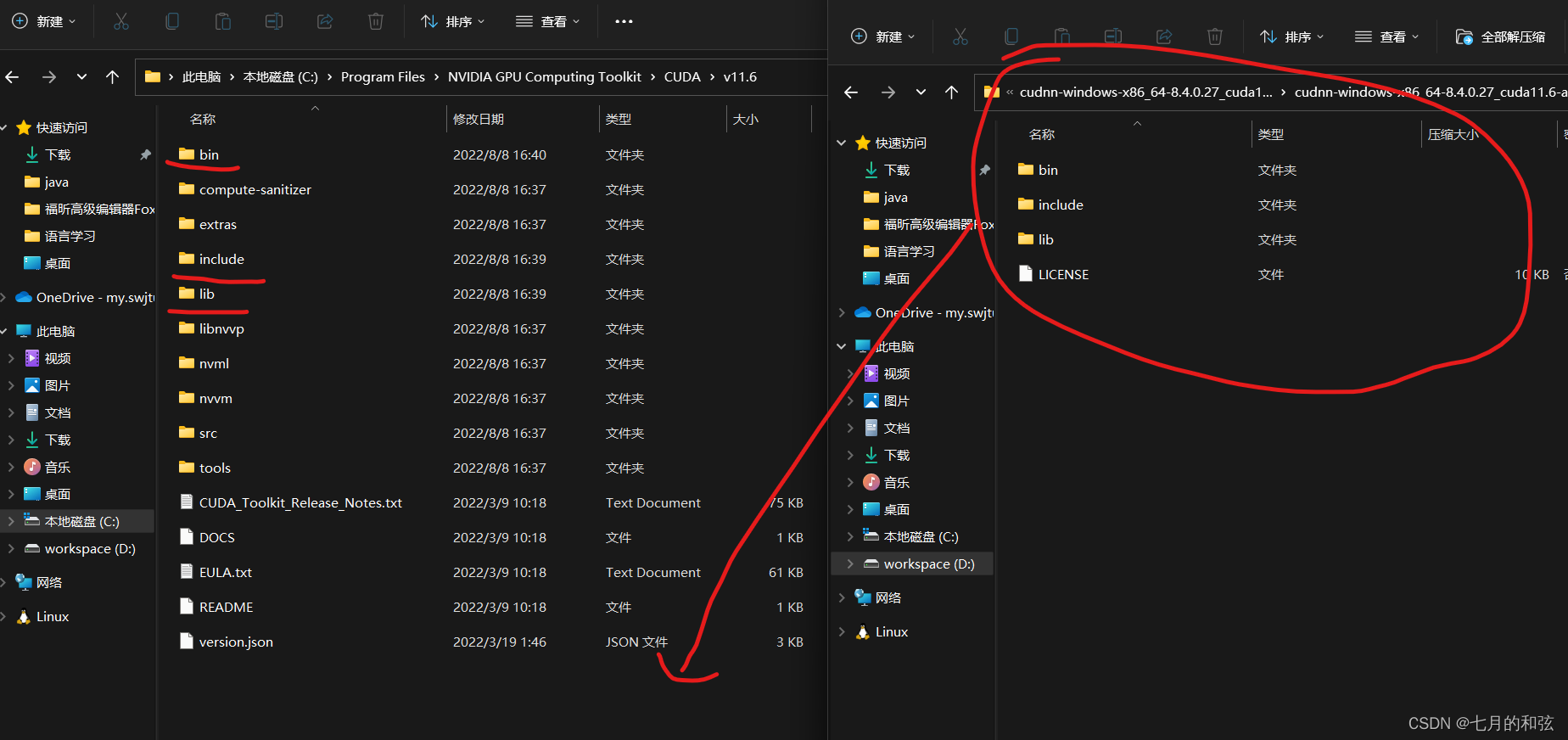Select bin folder in right cudnn window
The image size is (1568, 740).
(1048, 170)
